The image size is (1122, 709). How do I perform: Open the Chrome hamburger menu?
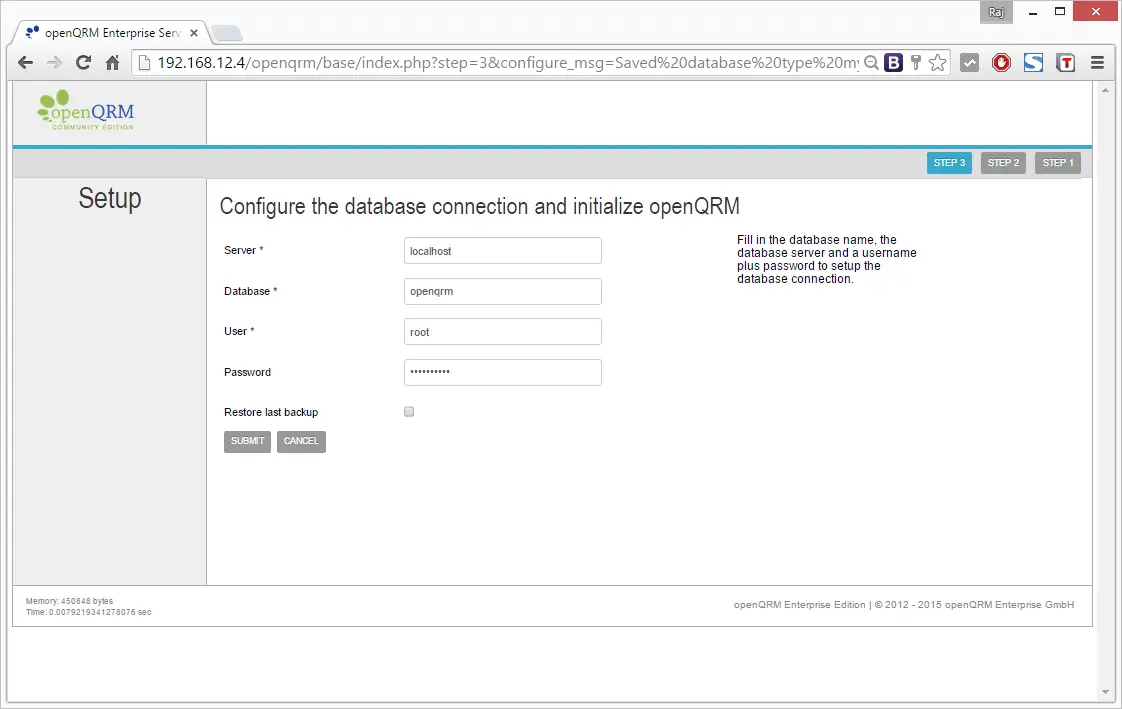point(1097,63)
